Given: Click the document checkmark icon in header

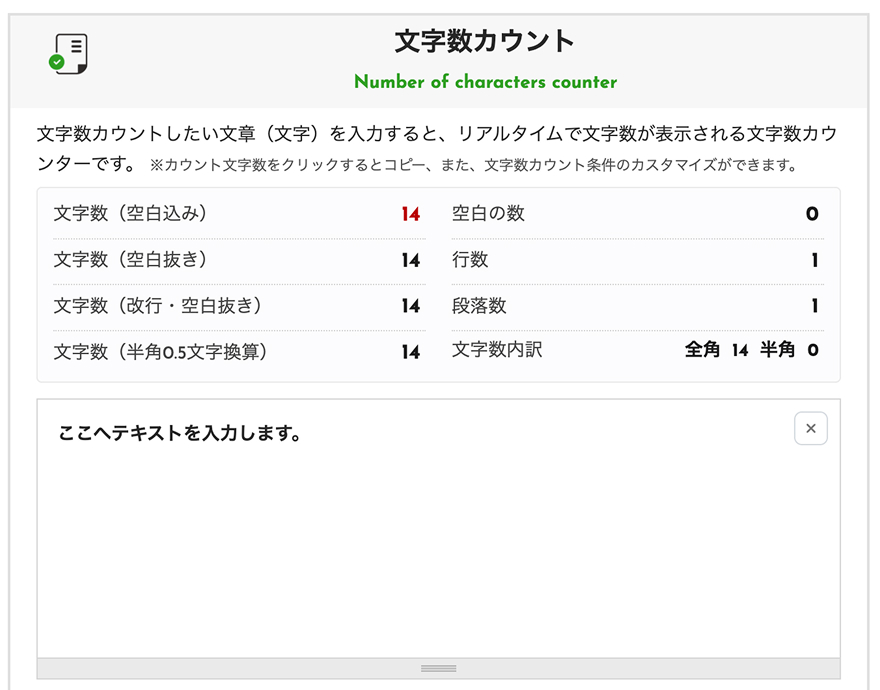Looking at the screenshot, I should click(x=68, y=54).
